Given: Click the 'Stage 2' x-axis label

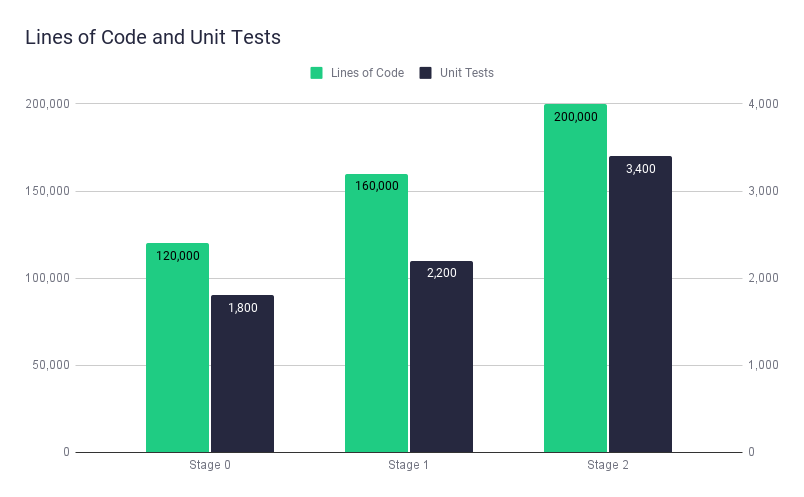Looking at the screenshot, I should [x=608, y=465].
